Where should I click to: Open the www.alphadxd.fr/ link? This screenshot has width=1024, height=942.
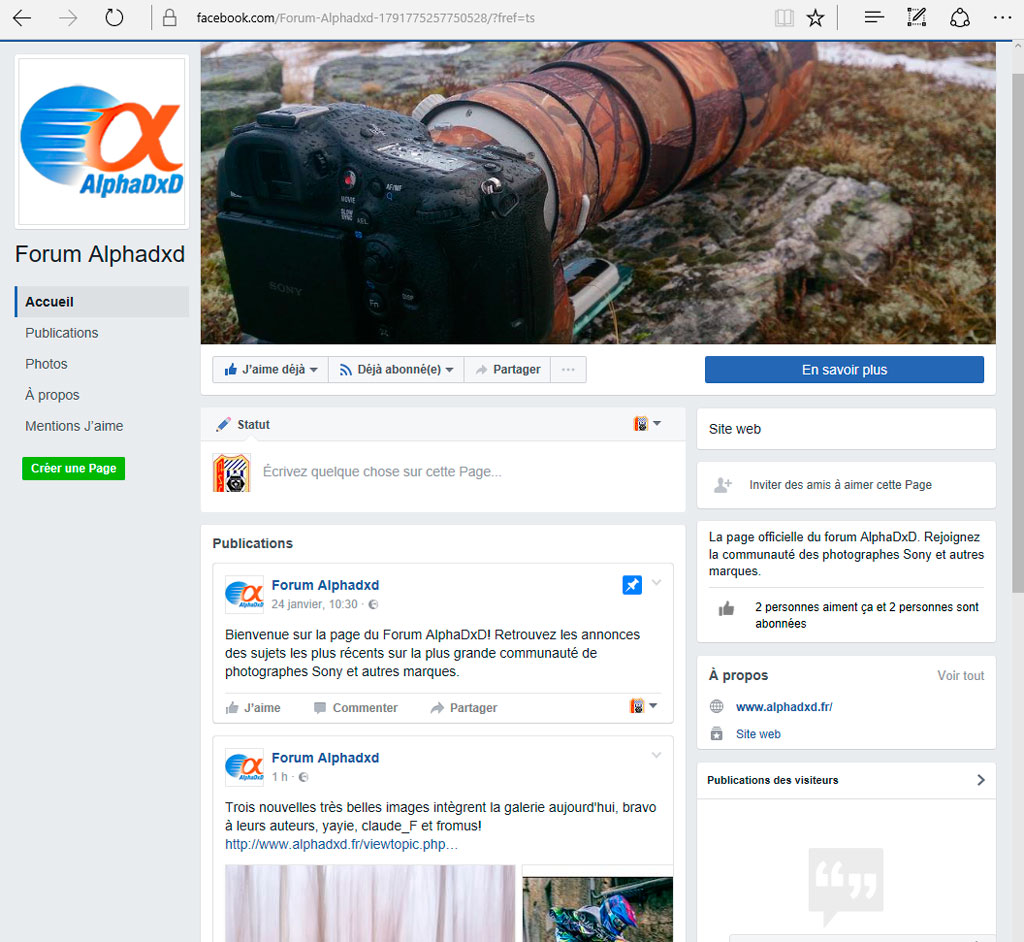click(784, 707)
